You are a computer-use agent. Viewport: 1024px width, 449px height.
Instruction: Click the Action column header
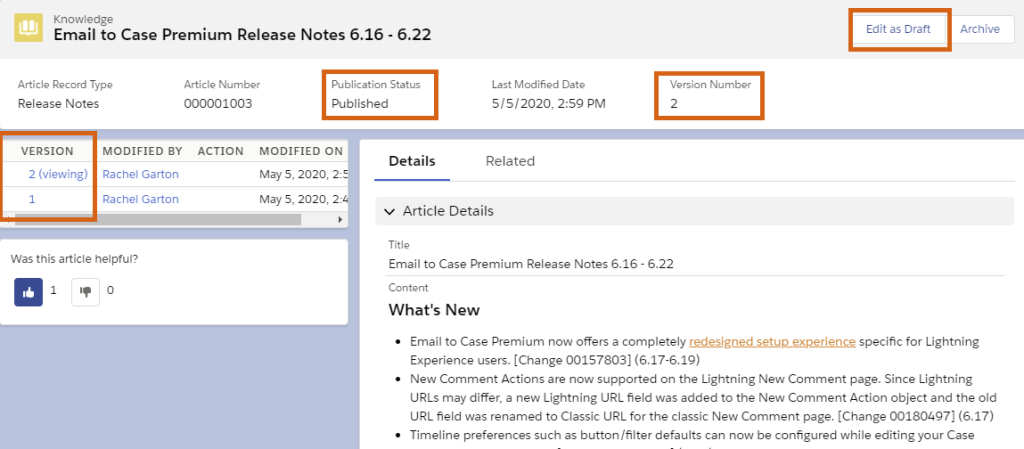click(x=220, y=151)
